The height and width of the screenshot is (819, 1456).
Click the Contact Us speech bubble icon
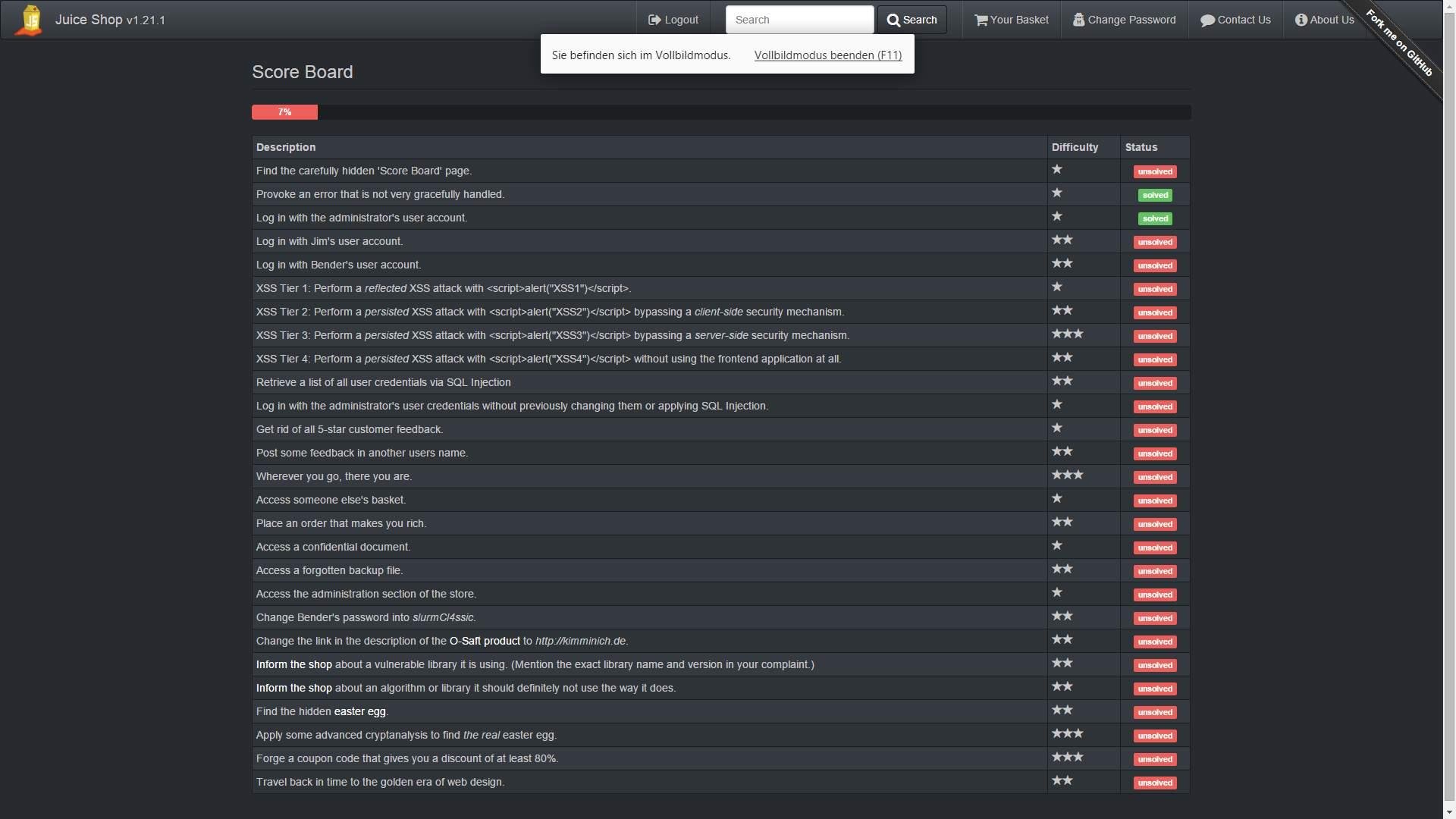click(1207, 20)
